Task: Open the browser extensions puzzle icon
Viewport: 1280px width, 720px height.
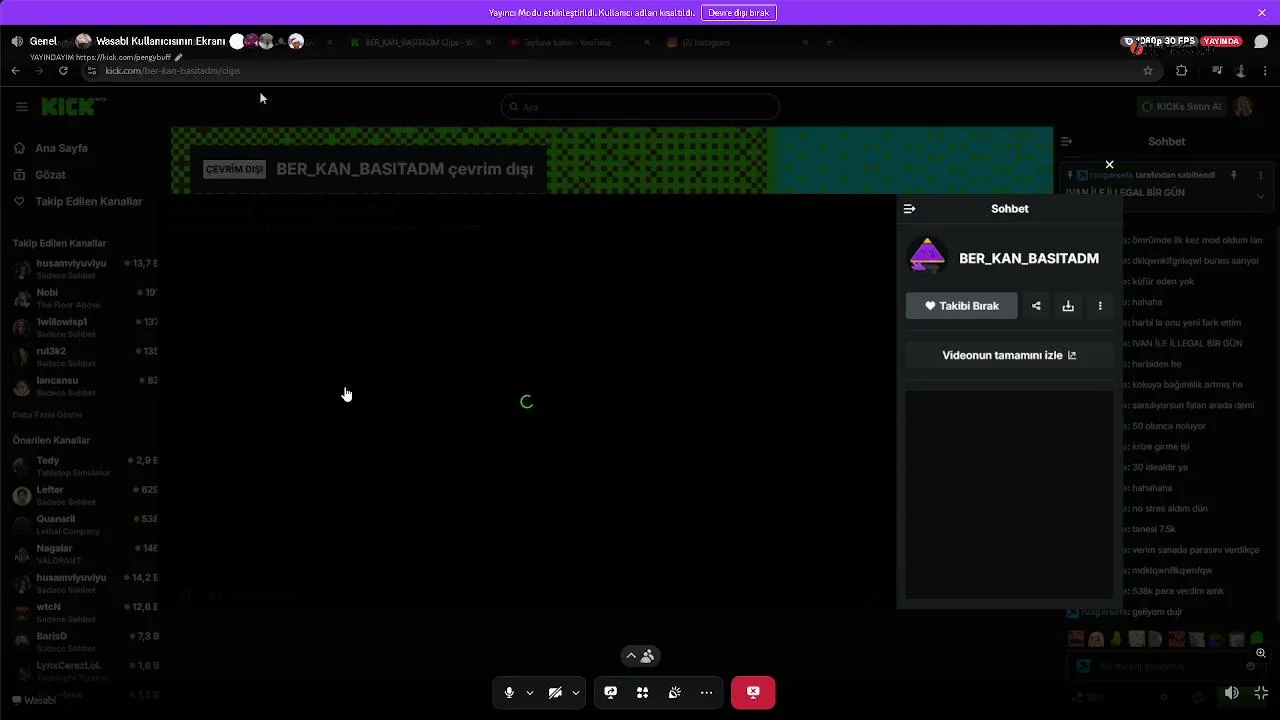Action: pyautogui.click(x=1182, y=71)
